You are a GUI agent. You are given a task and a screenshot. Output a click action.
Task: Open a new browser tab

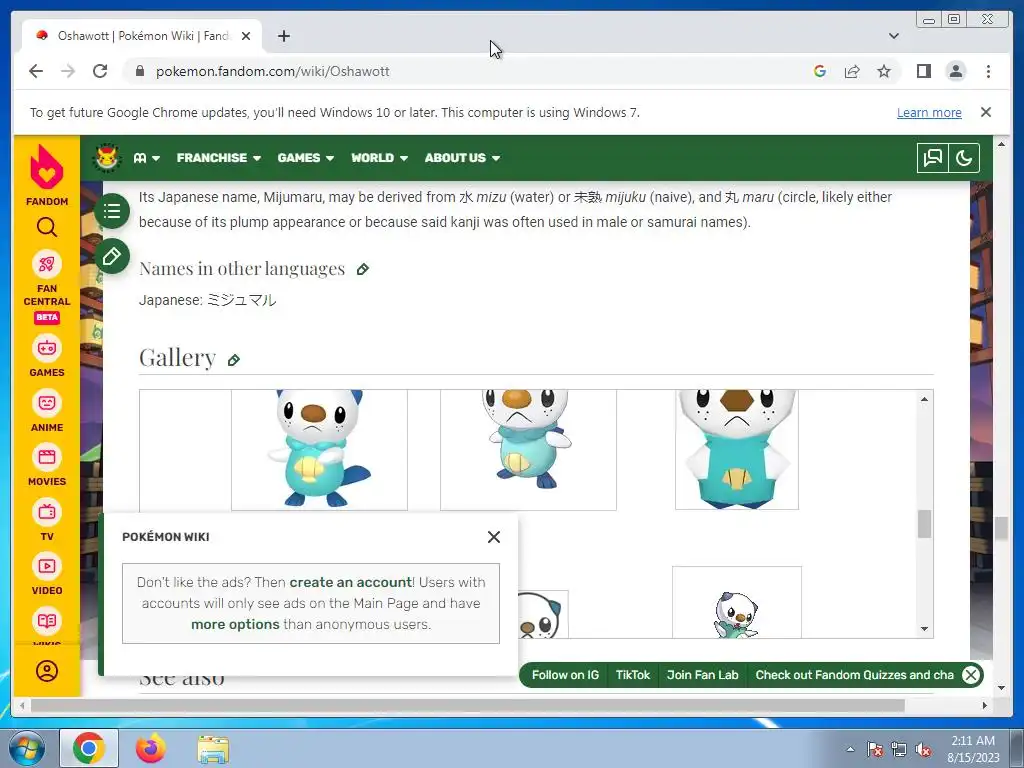[283, 36]
